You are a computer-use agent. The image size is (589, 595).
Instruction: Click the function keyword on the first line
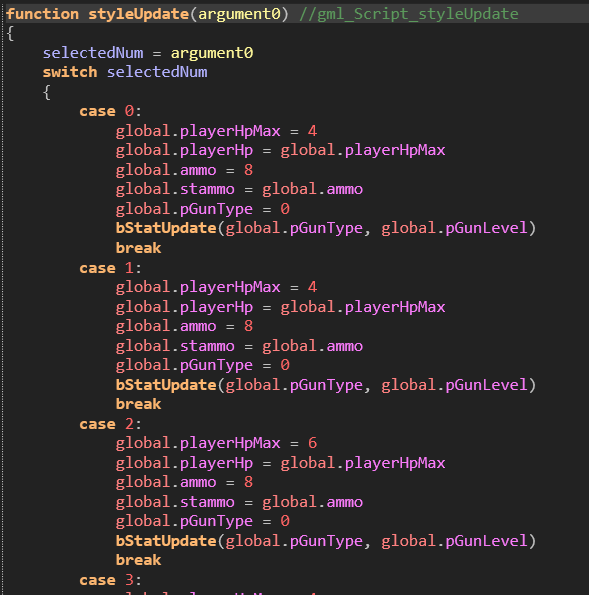tap(43, 14)
